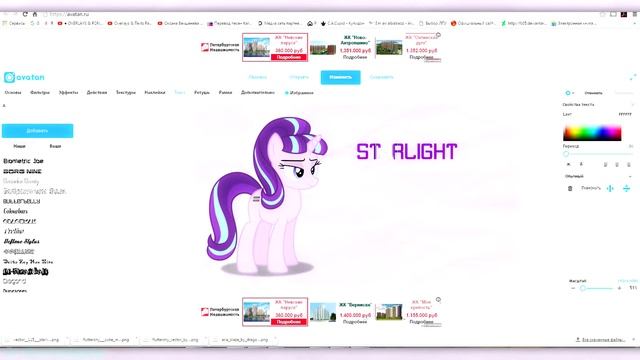Click the star icon beside Избранное
640x360 pixels.
pyautogui.click(x=287, y=93)
